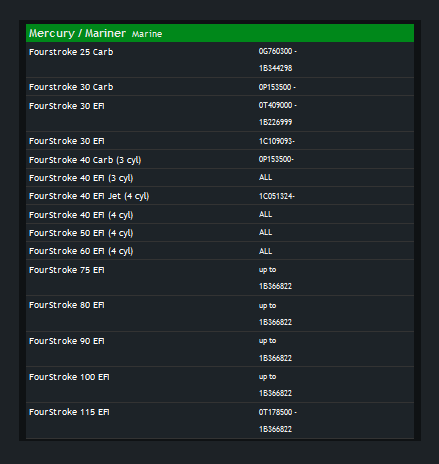Click the FourStroke 75 EFI model name
The width and height of the screenshot is (439, 464).
(x=67, y=270)
